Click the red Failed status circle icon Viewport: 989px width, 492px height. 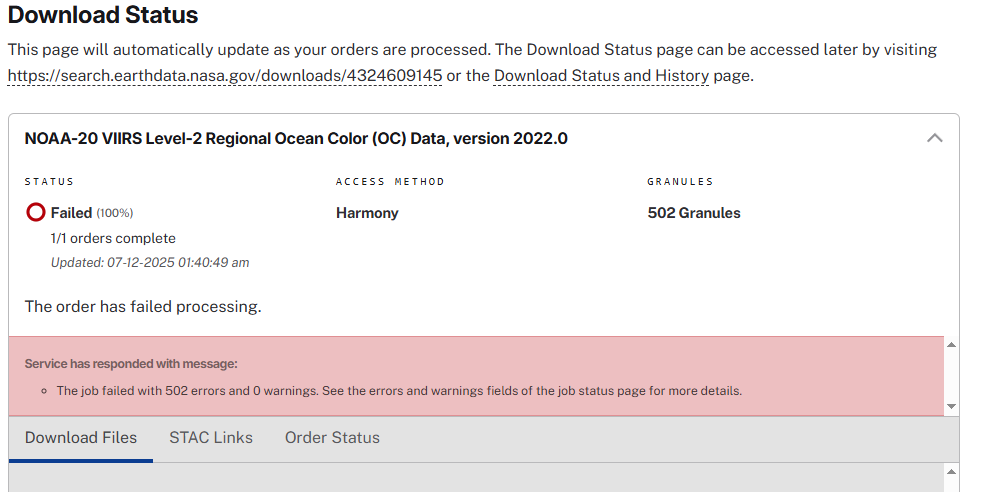35,212
